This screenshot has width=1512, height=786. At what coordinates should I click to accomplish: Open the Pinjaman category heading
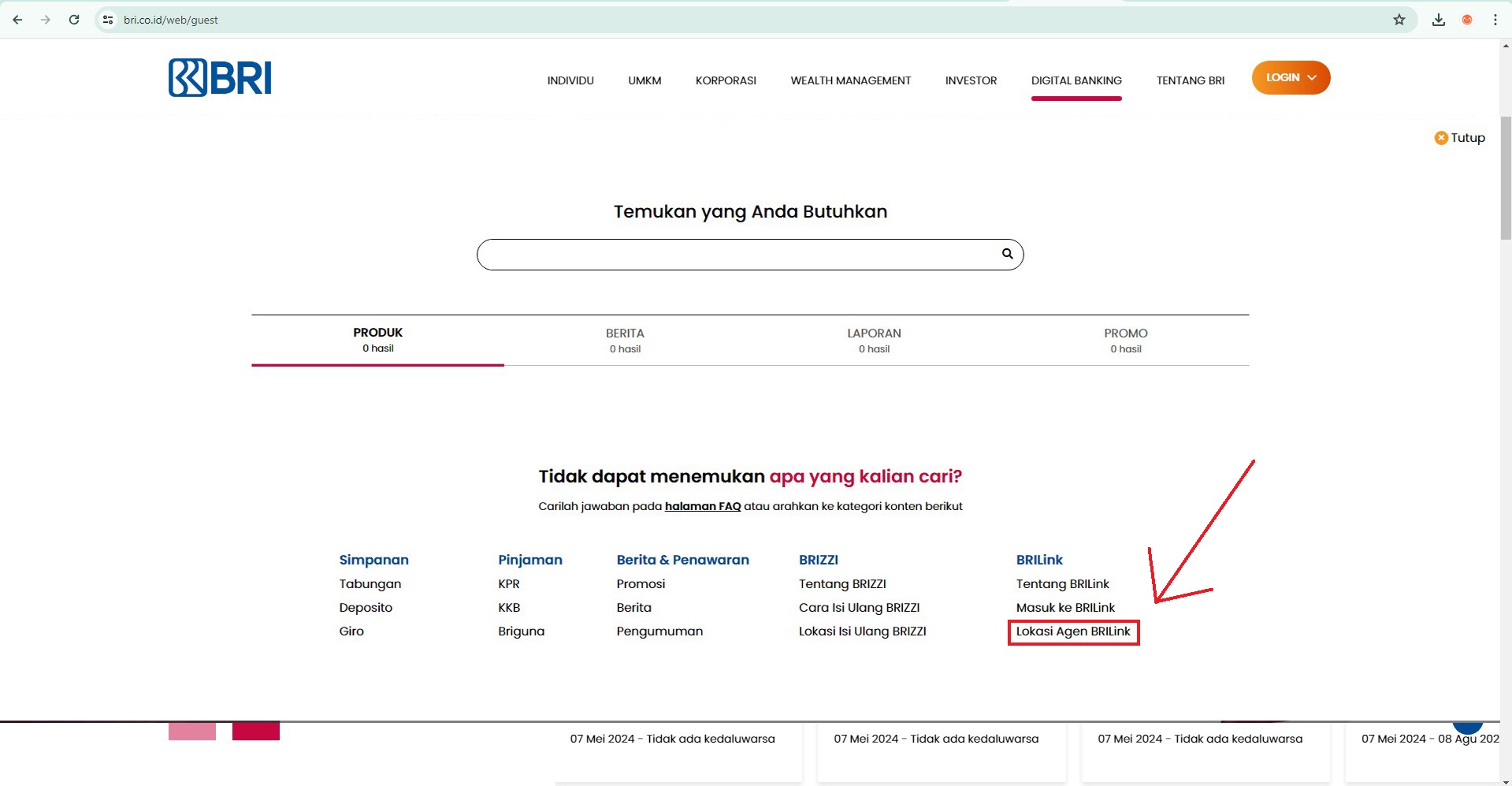click(x=530, y=560)
